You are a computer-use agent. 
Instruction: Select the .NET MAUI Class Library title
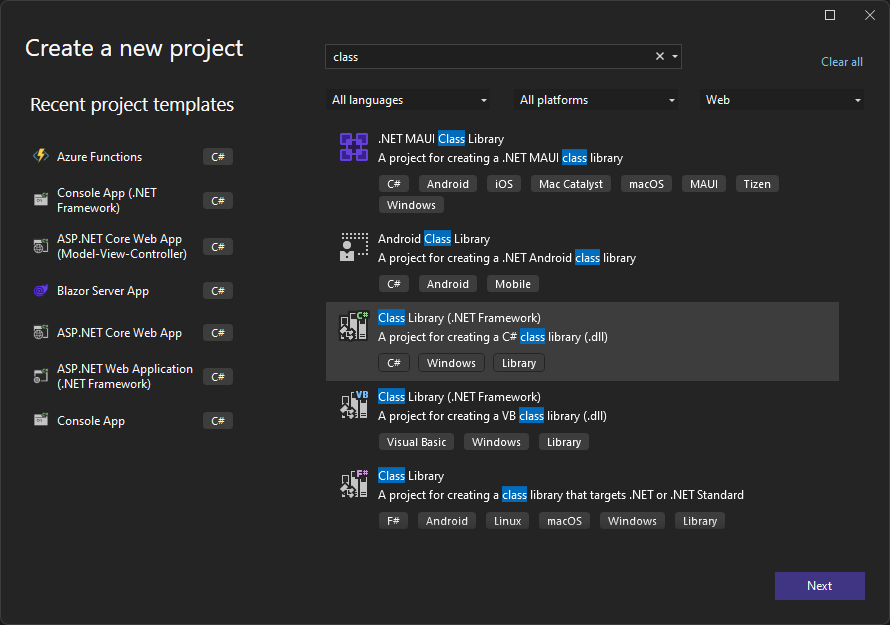tap(441, 139)
